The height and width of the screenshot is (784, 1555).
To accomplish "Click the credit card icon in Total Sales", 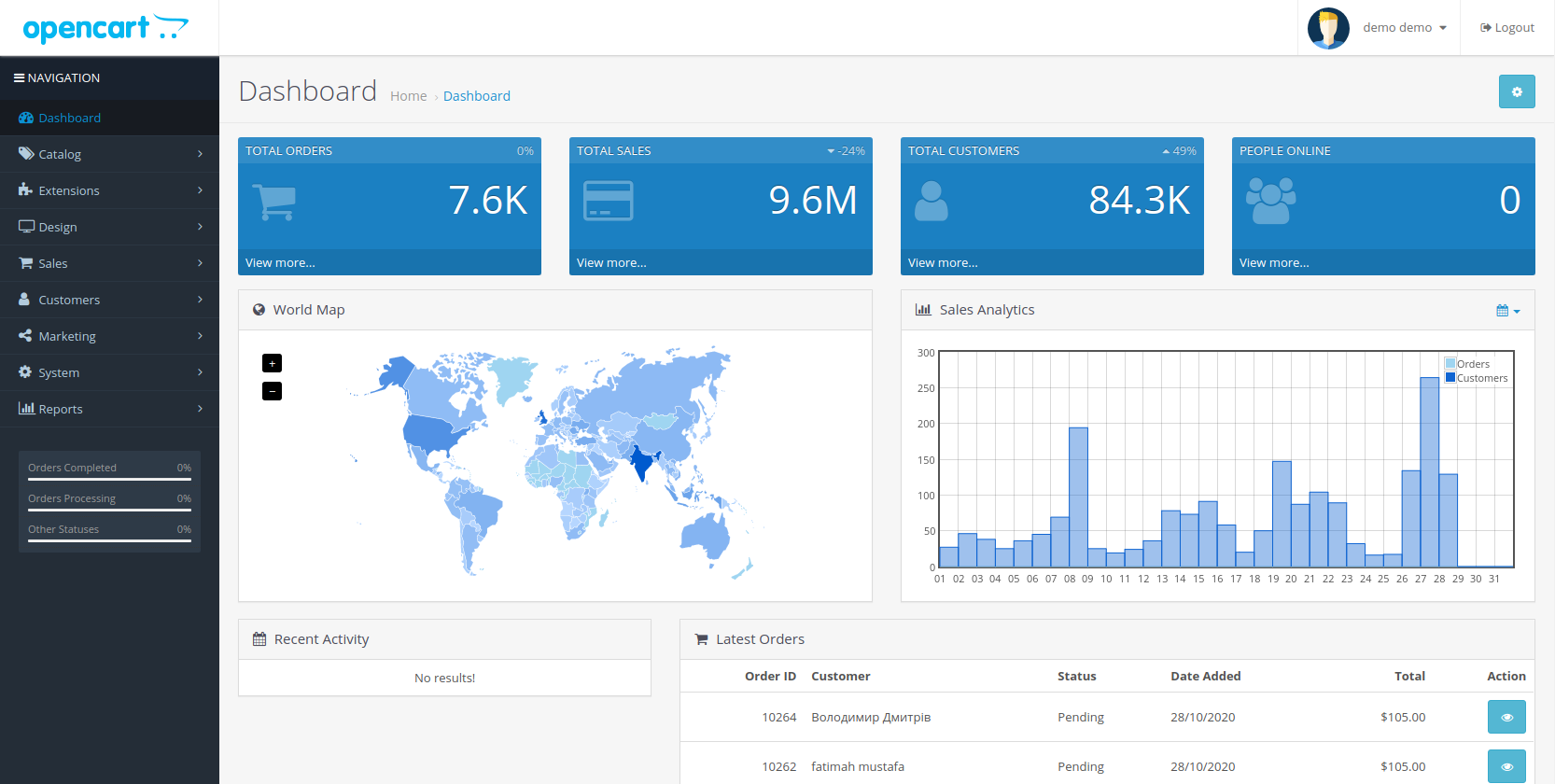I will click(x=608, y=201).
